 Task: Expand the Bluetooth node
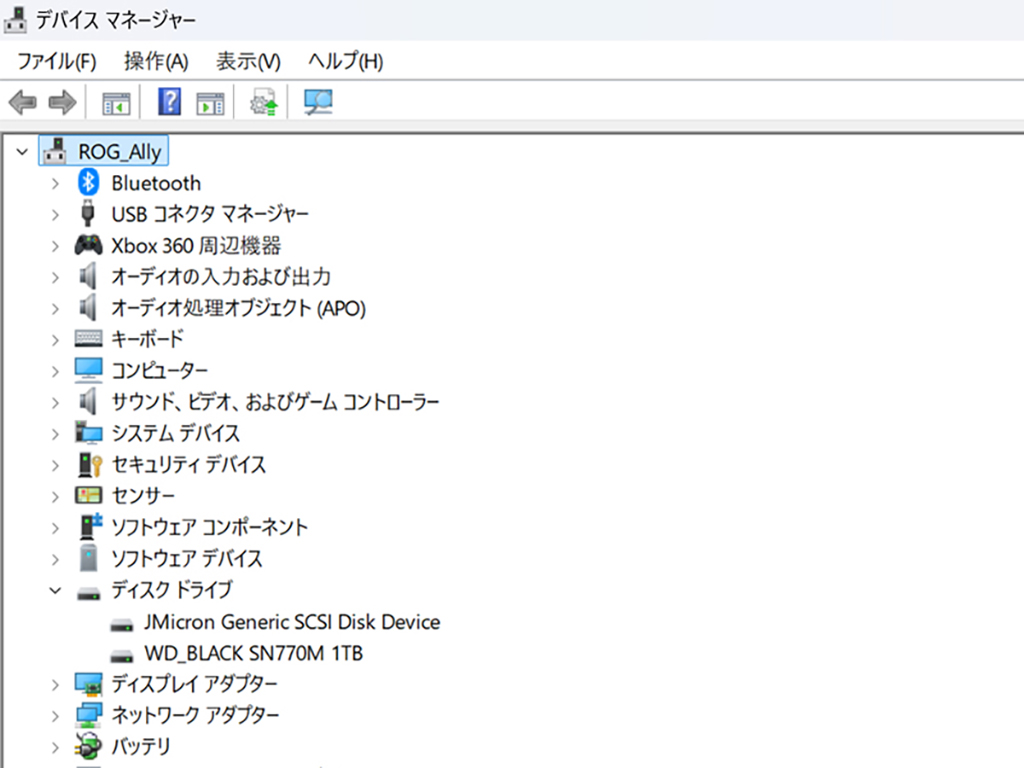click(55, 184)
